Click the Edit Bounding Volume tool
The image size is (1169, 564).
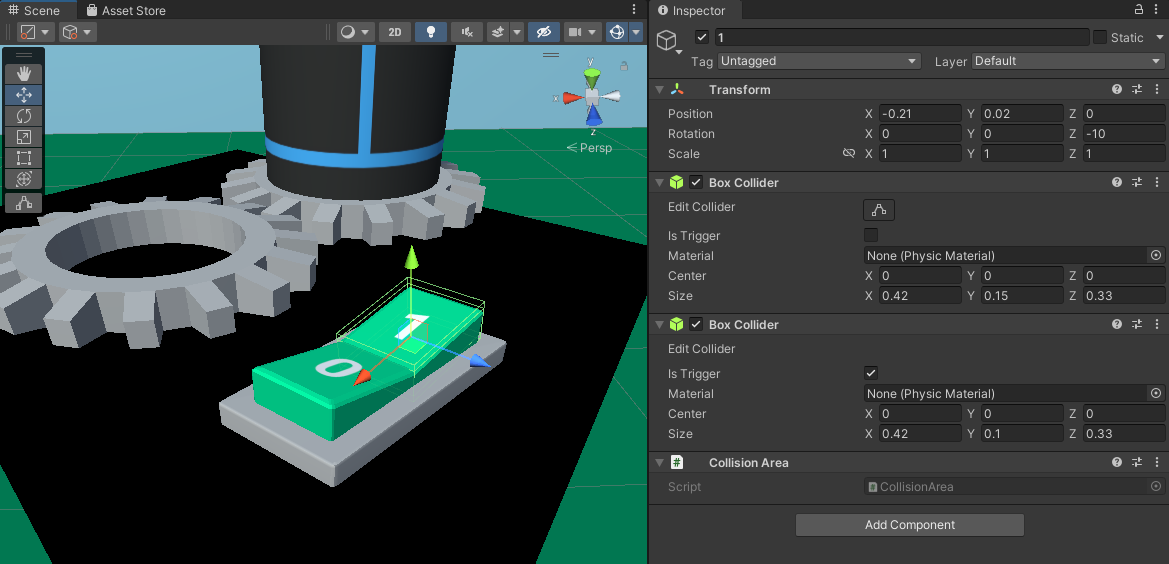coord(24,203)
